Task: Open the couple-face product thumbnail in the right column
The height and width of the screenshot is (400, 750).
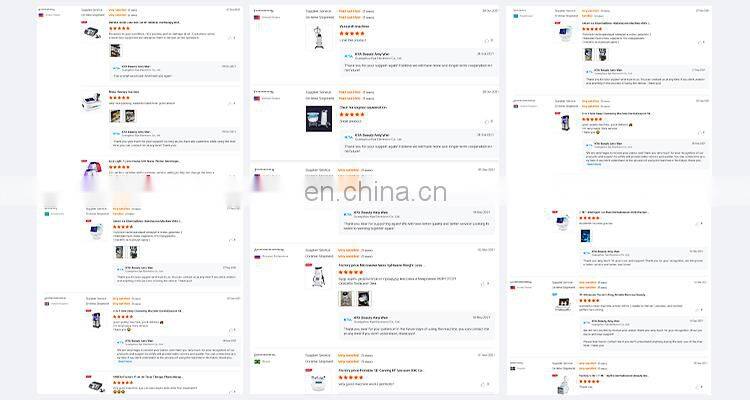Action: point(563,303)
